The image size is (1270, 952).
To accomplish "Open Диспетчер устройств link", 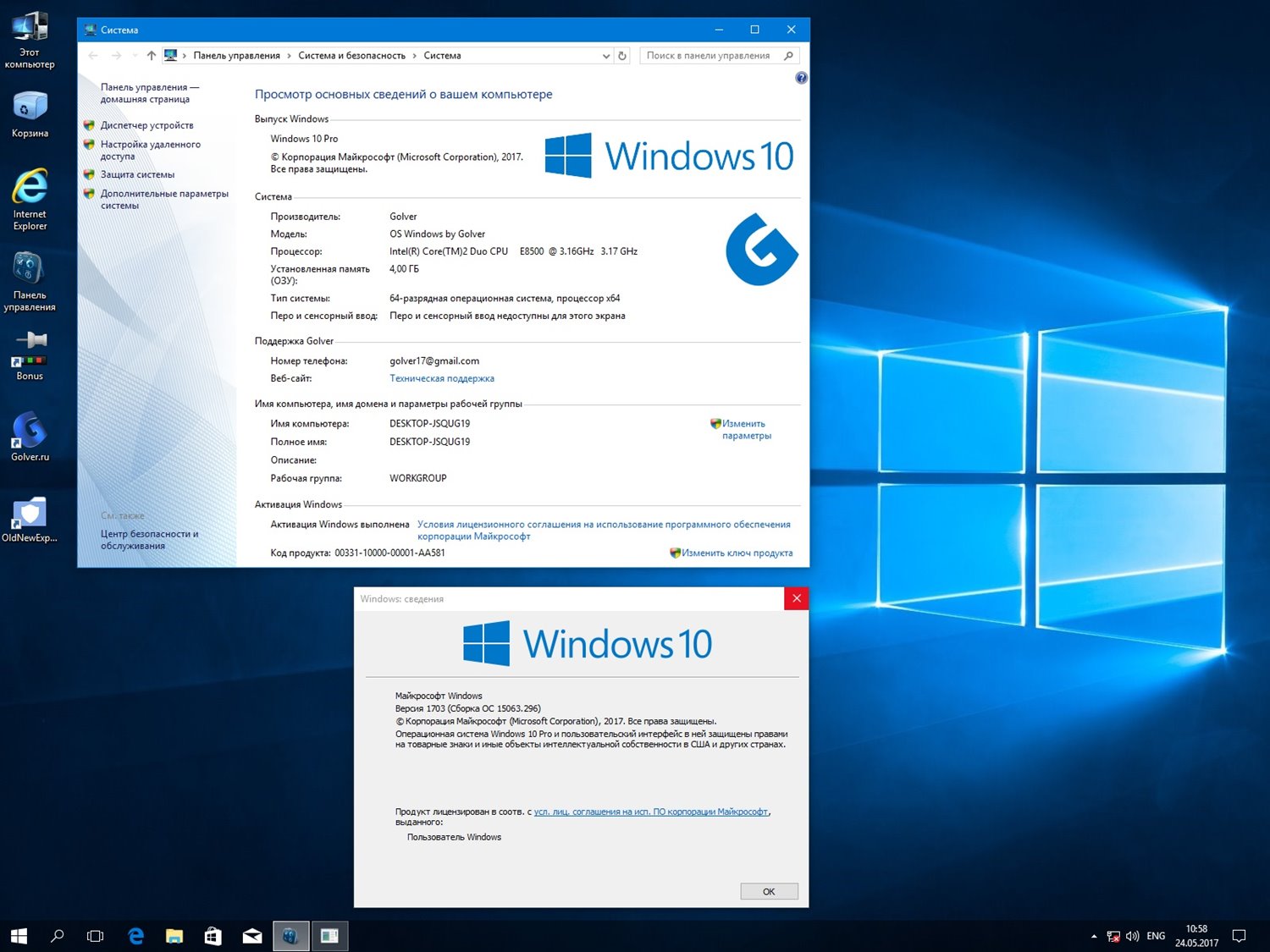I will 146,125.
